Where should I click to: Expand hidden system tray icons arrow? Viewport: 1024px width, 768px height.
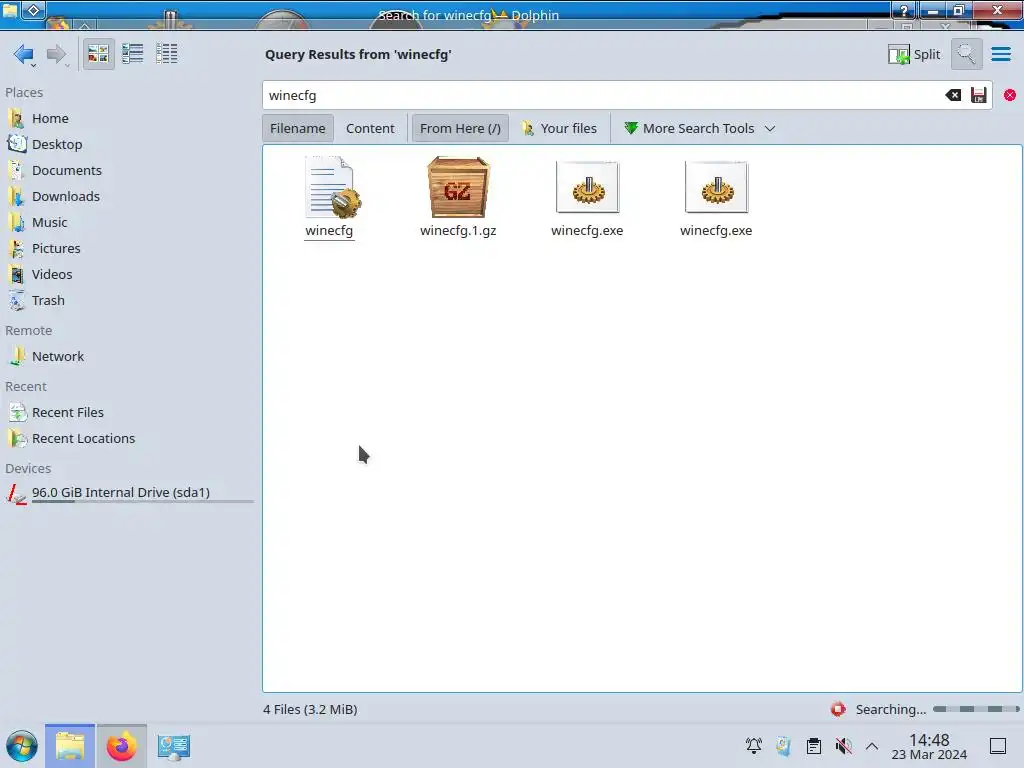872,746
